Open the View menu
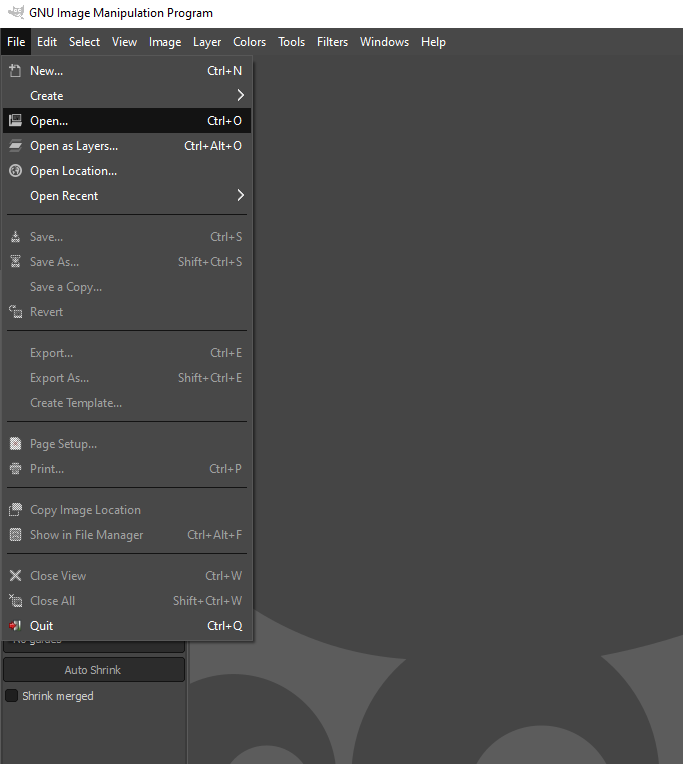Image resolution: width=683 pixels, height=764 pixels. [x=124, y=42]
